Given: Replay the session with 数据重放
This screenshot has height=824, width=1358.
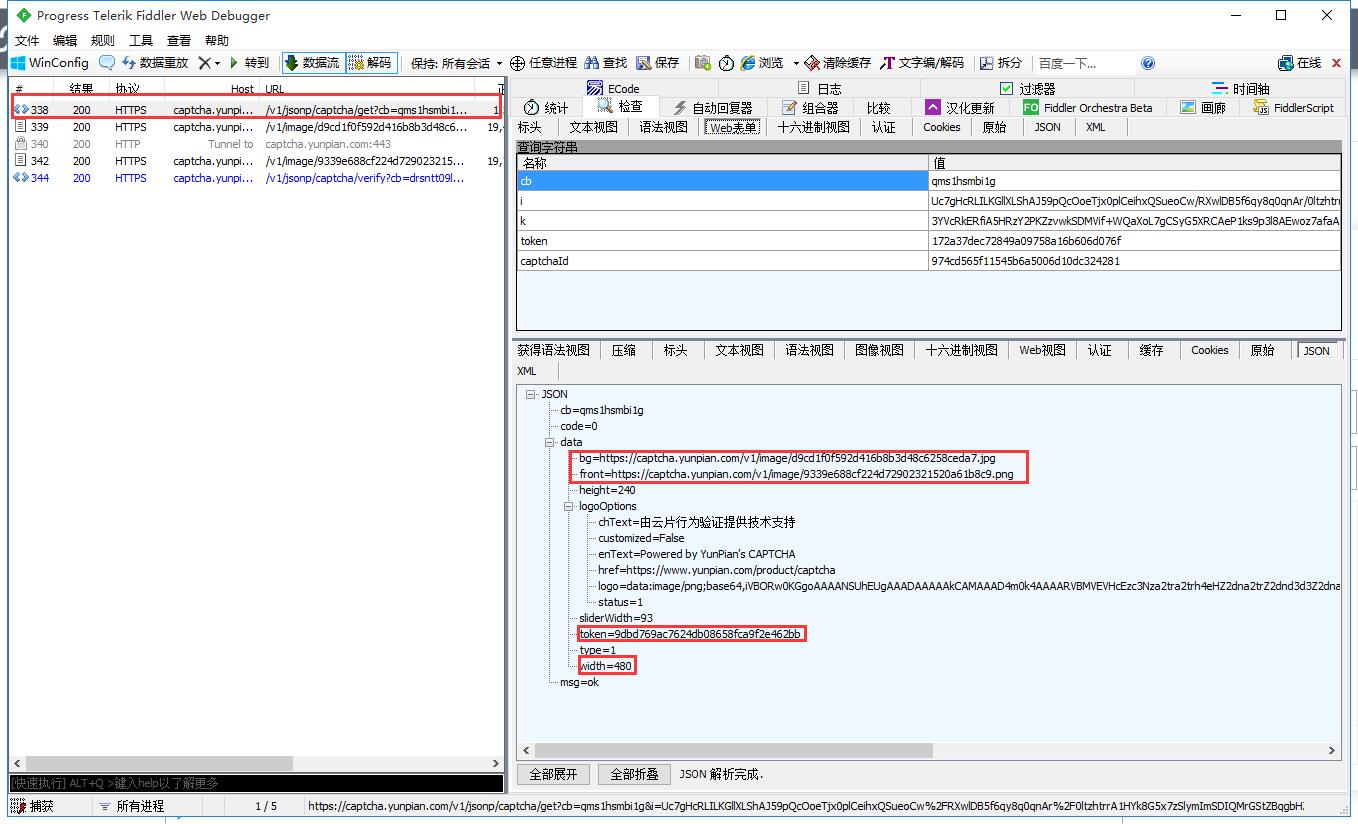Looking at the screenshot, I should [x=155, y=63].
